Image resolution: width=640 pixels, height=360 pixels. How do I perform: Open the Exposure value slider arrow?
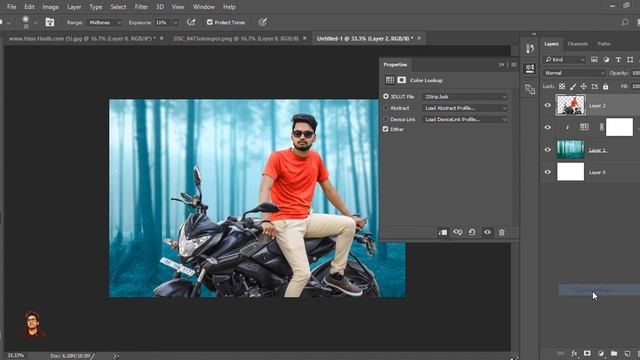pyautogui.click(x=176, y=22)
